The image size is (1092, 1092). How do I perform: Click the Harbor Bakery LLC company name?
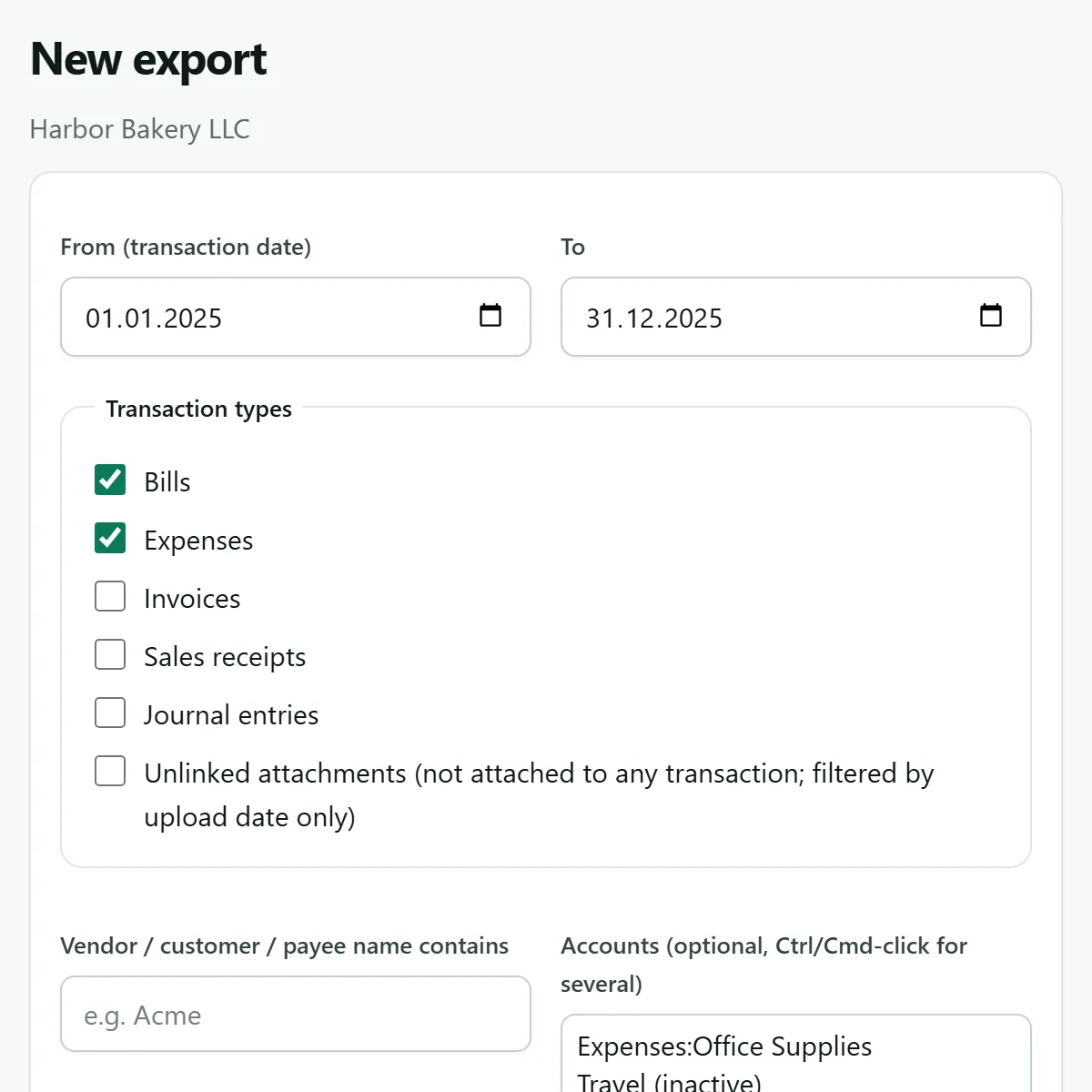(x=139, y=129)
